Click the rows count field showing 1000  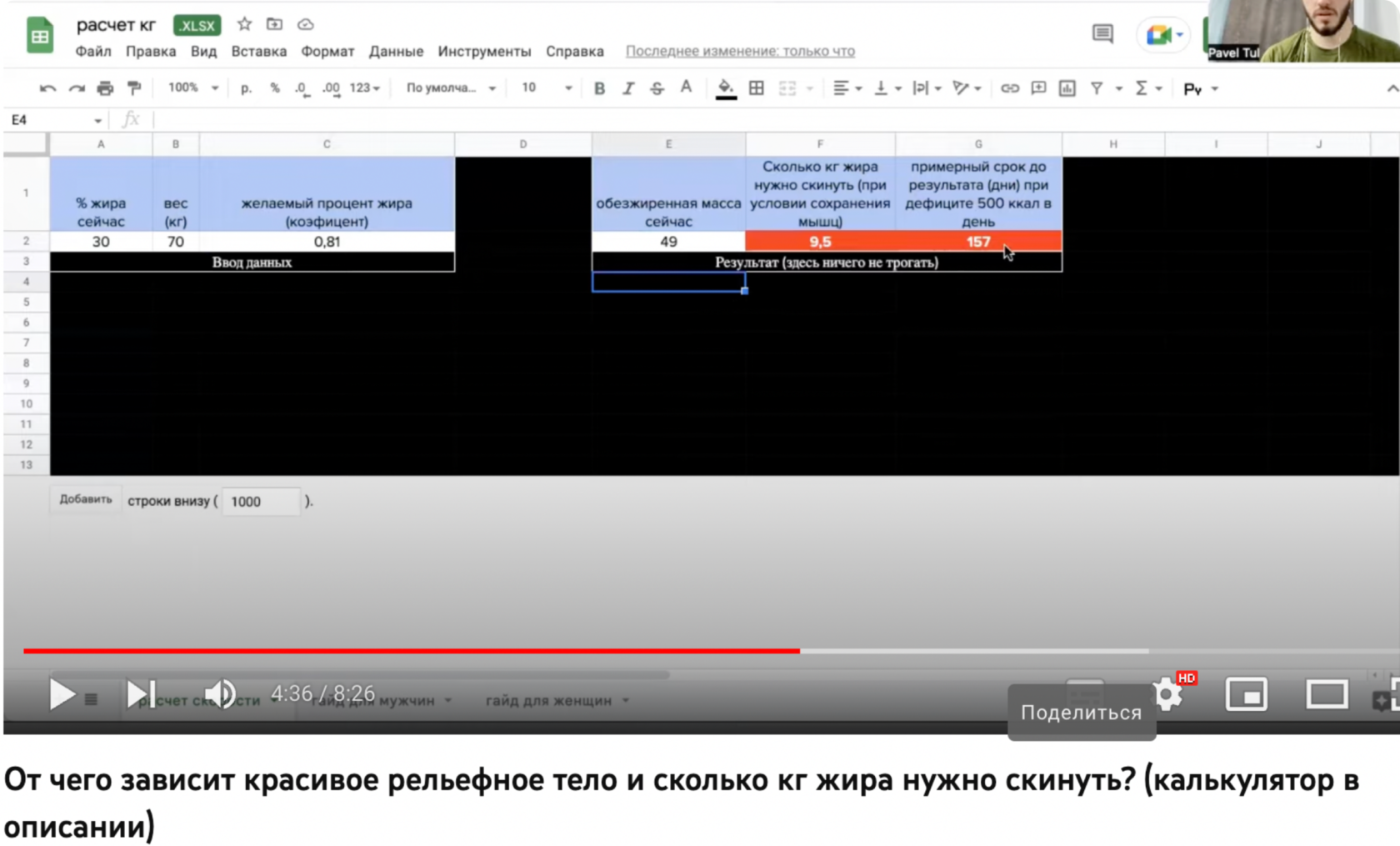coord(261,501)
